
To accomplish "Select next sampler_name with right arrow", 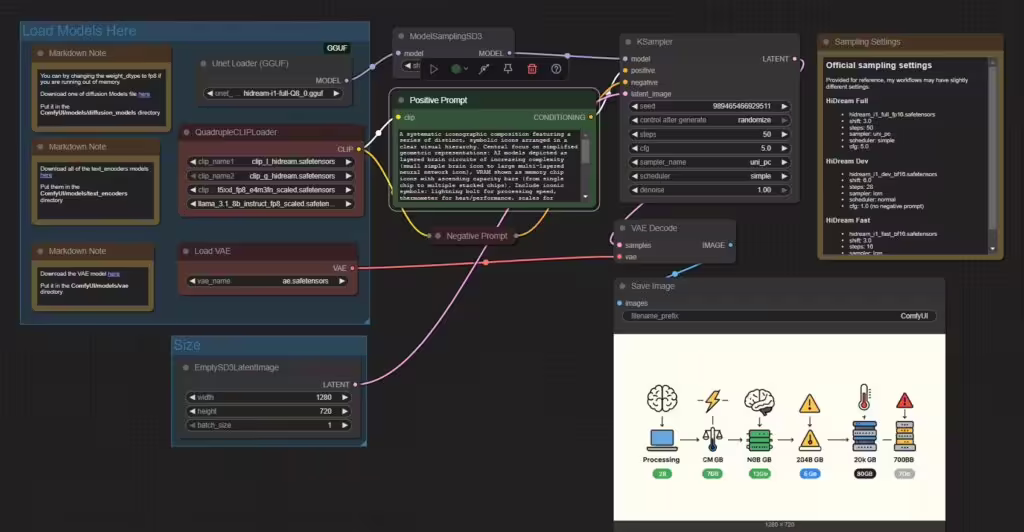I will [784, 162].
